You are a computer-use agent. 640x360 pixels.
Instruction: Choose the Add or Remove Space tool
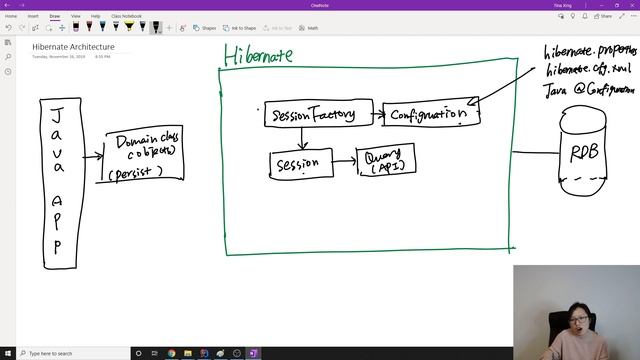point(62,28)
